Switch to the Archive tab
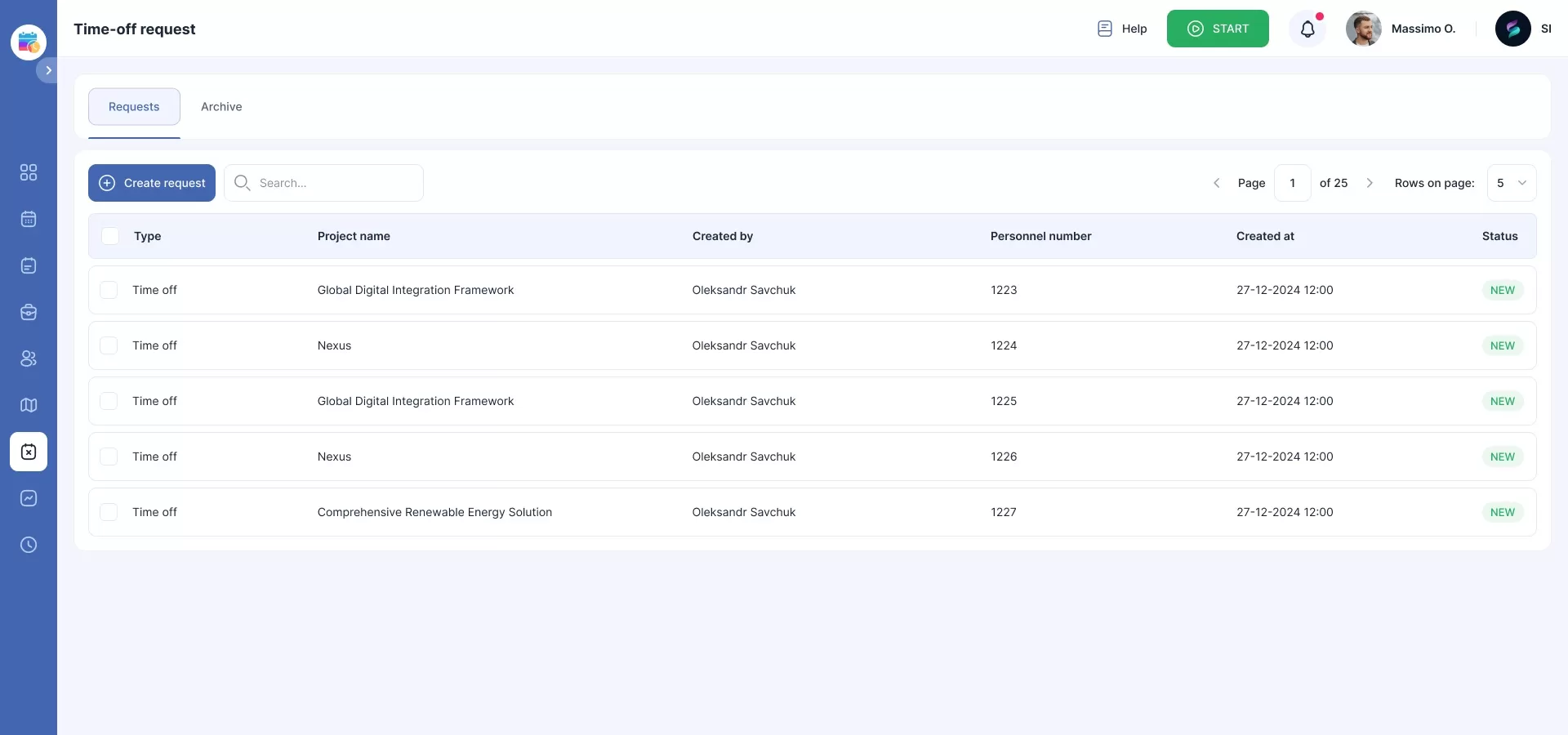The width and height of the screenshot is (1568, 735). (x=221, y=107)
